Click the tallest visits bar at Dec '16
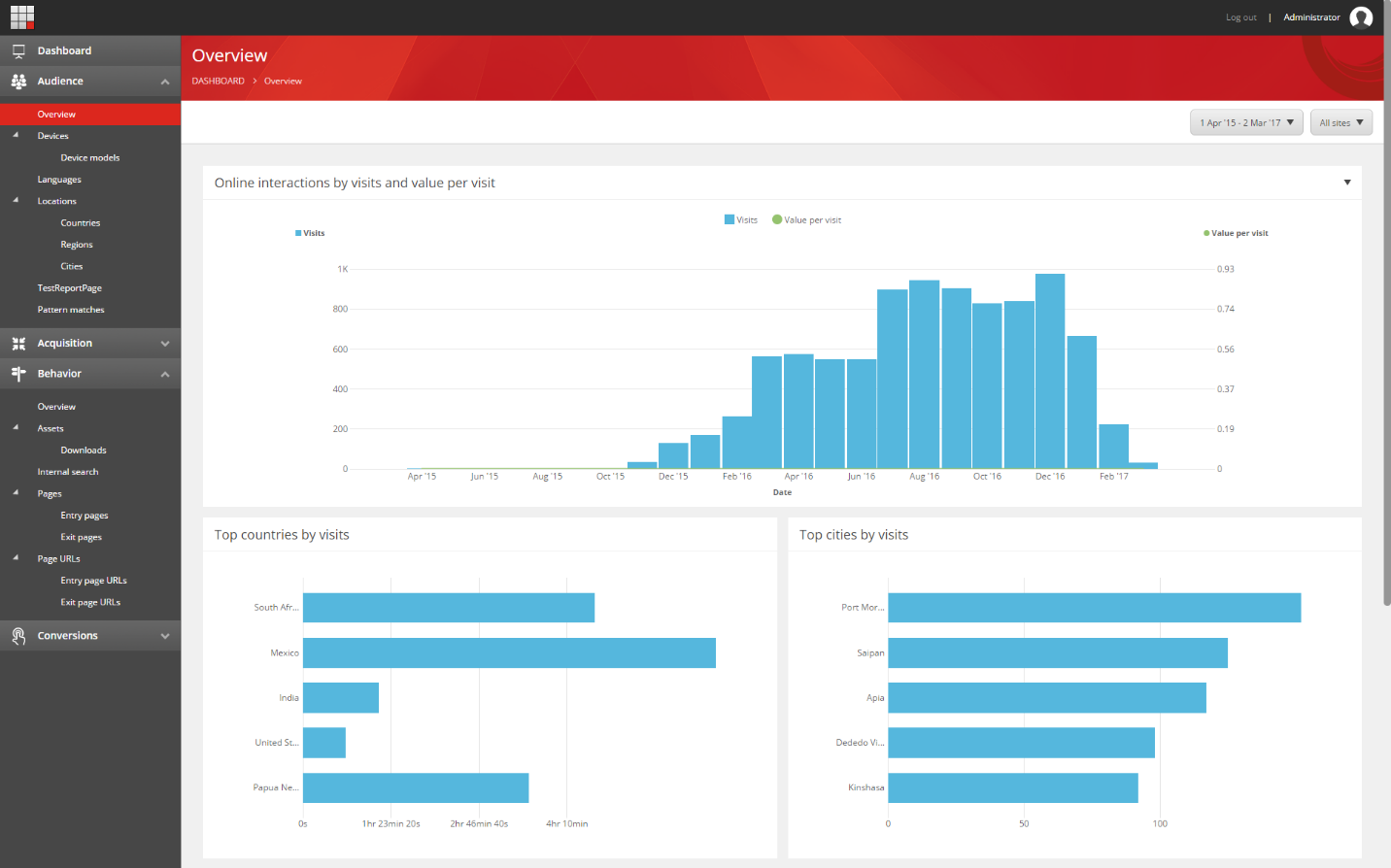 pyautogui.click(x=1050, y=371)
